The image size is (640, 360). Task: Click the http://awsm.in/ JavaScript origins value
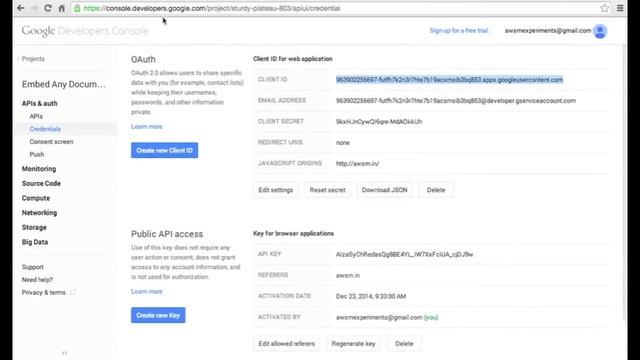357,164
